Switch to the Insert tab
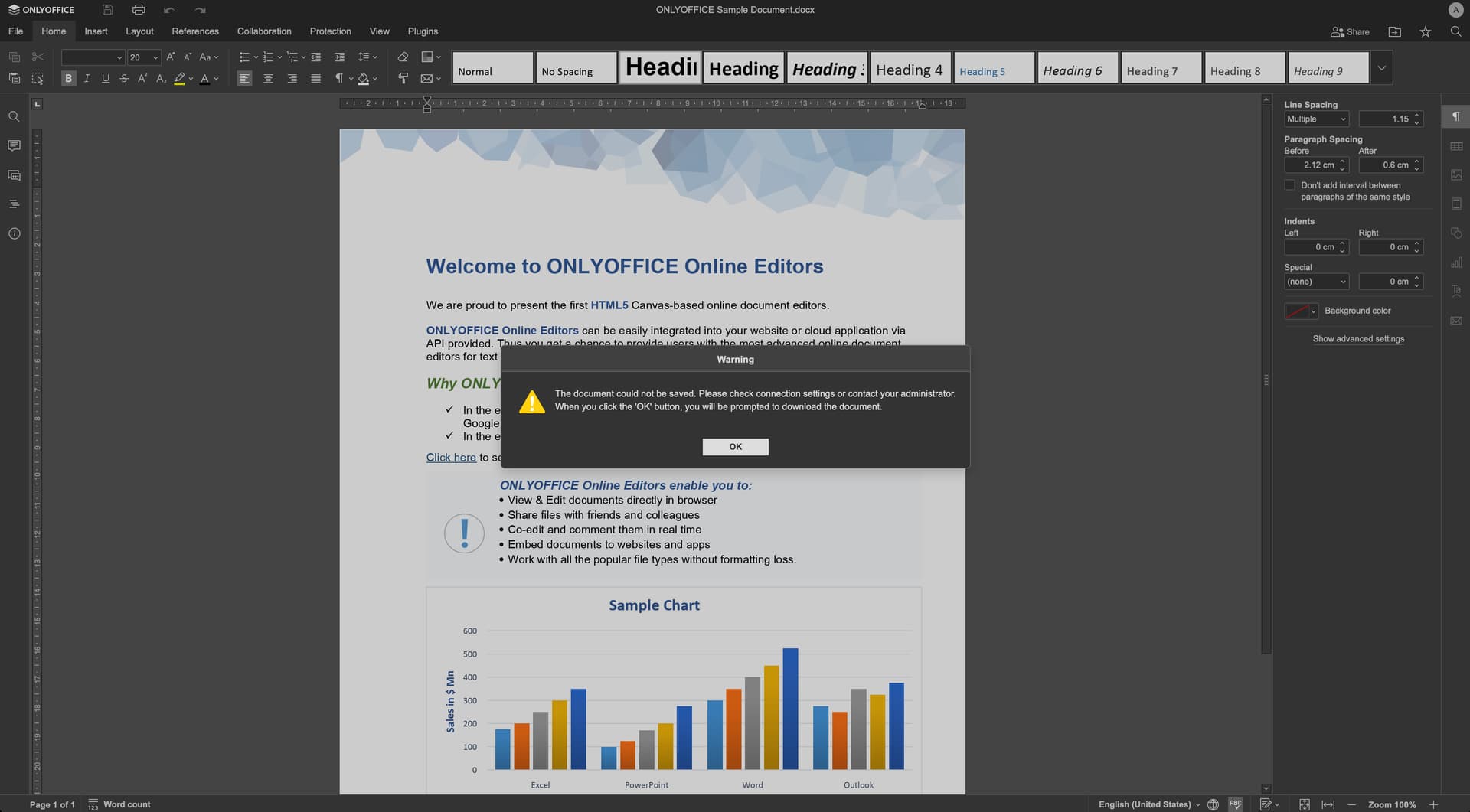This screenshot has width=1470, height=812. coord(96,31)
